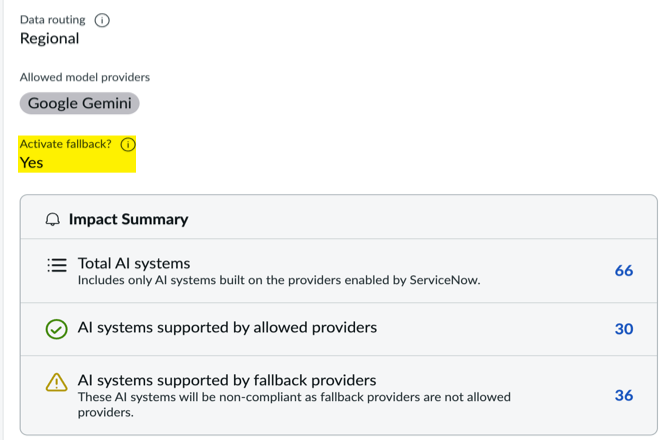
Task: Click the non-compliant fallback providers description text
Action: [294, 405]
